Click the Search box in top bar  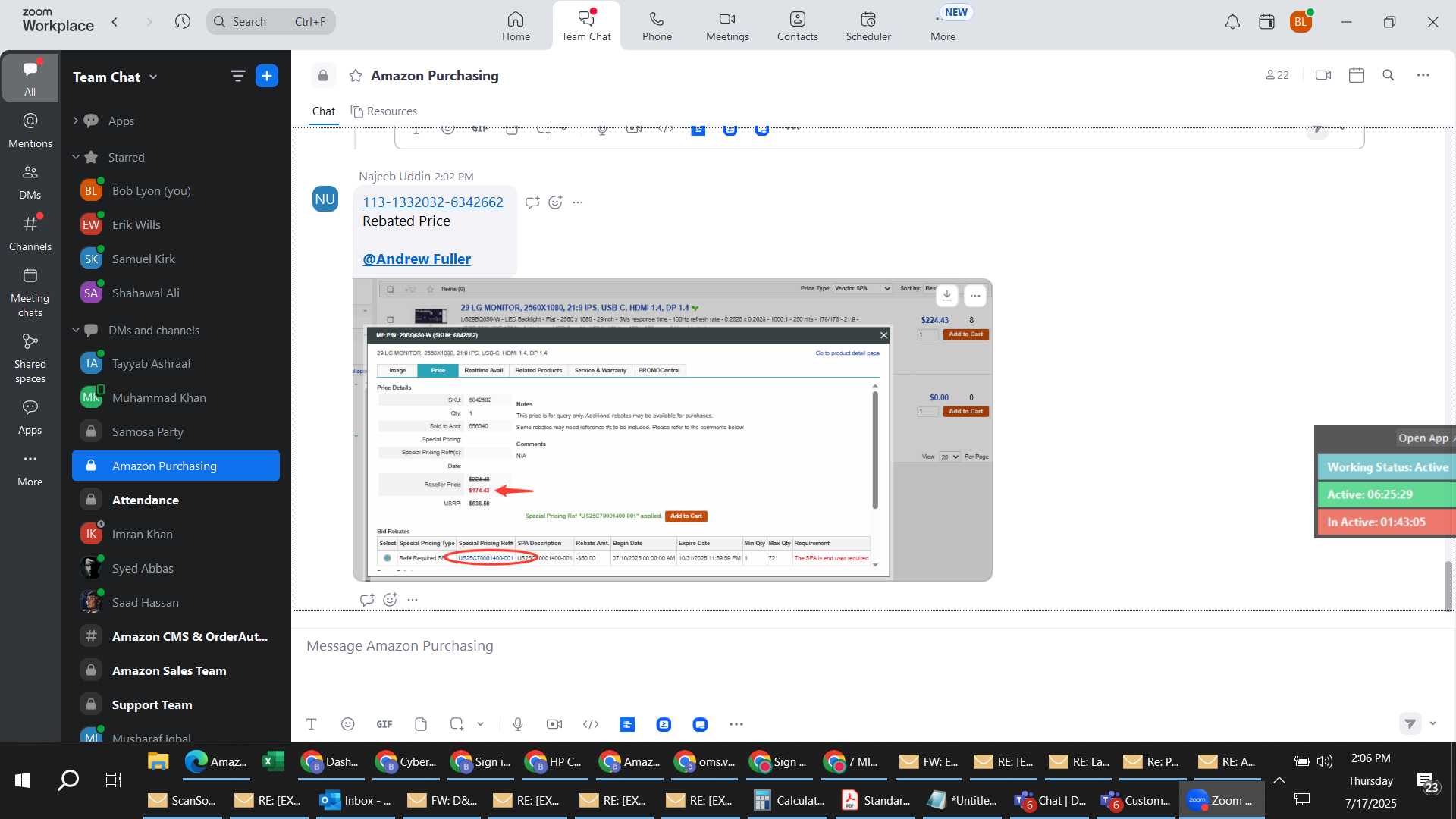(271, 21)
